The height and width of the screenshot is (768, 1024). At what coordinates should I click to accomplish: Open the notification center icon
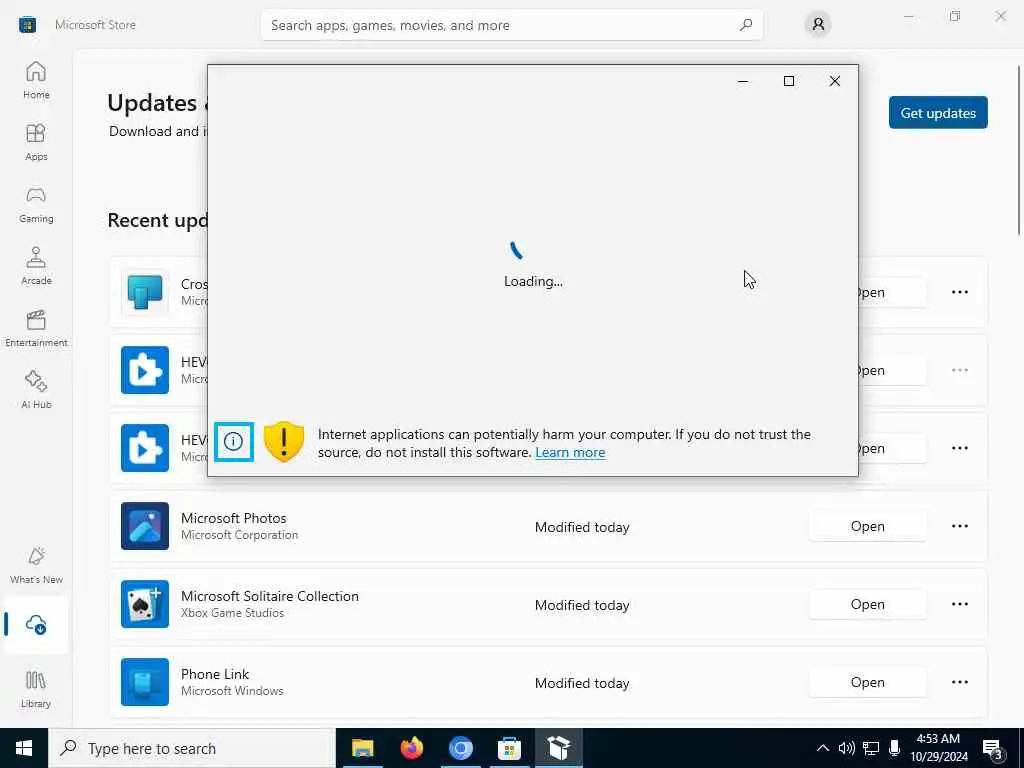(993, 749)
